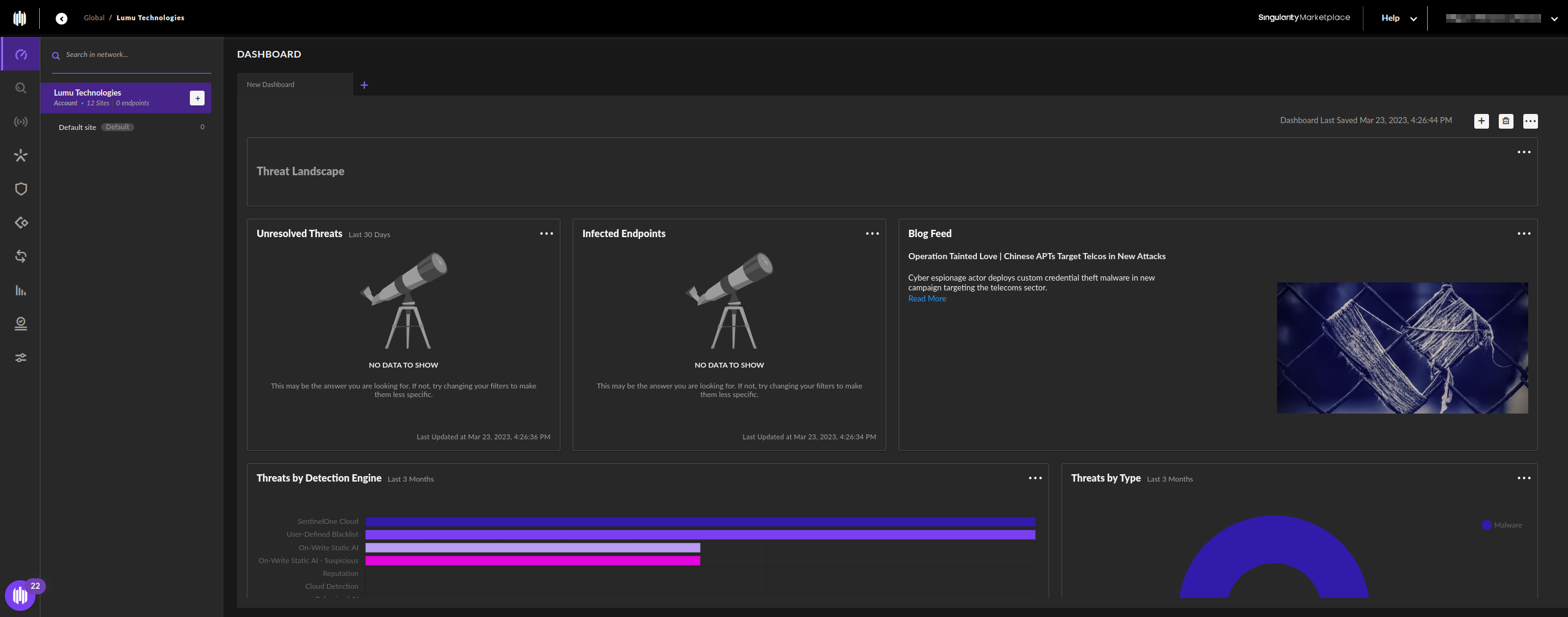Open the Settings sliders icon in sidebar
This screenshot has height=617, width=1568.
tap(21, 358)
